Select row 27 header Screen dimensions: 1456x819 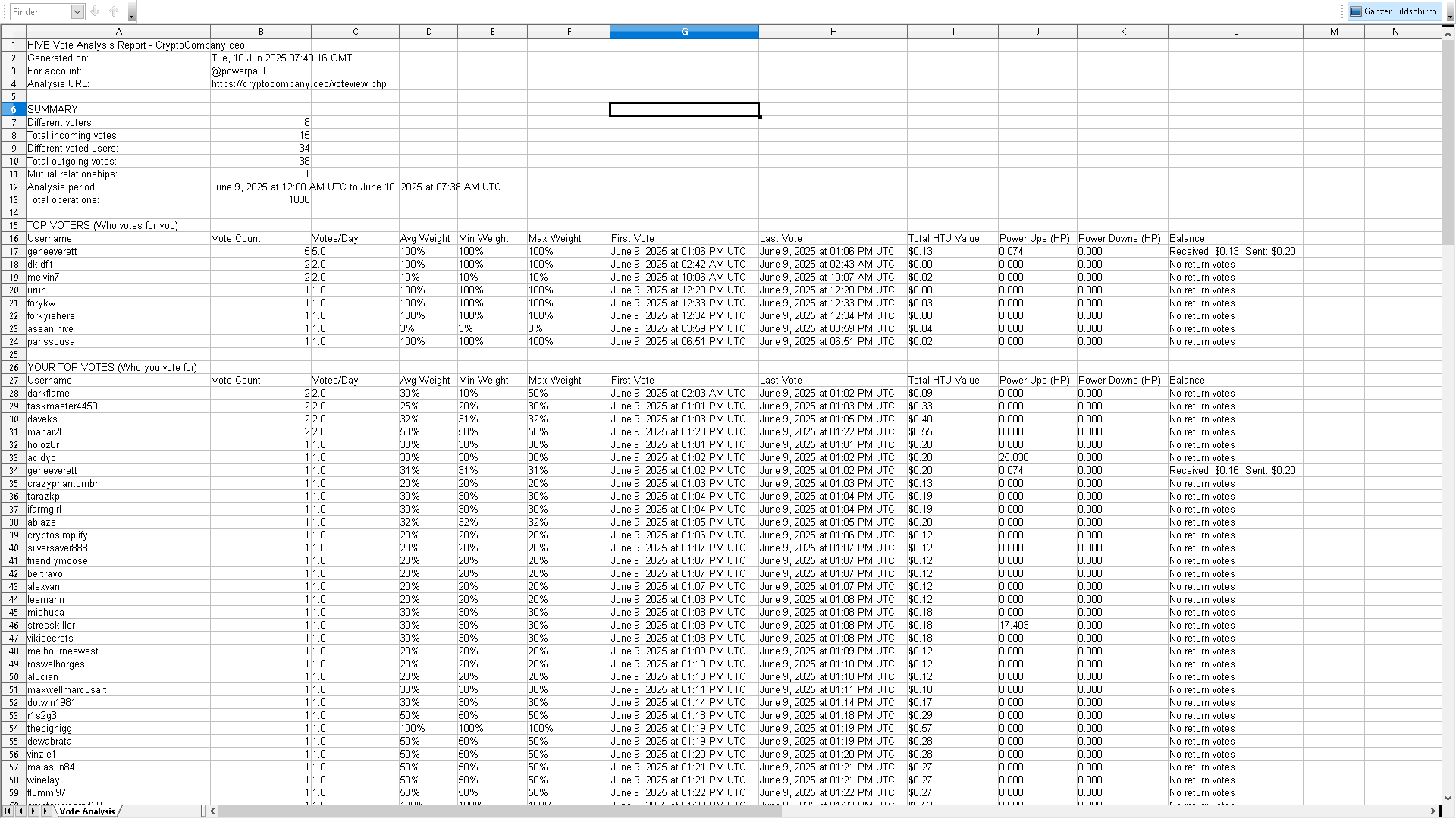(x=13, y=381)
